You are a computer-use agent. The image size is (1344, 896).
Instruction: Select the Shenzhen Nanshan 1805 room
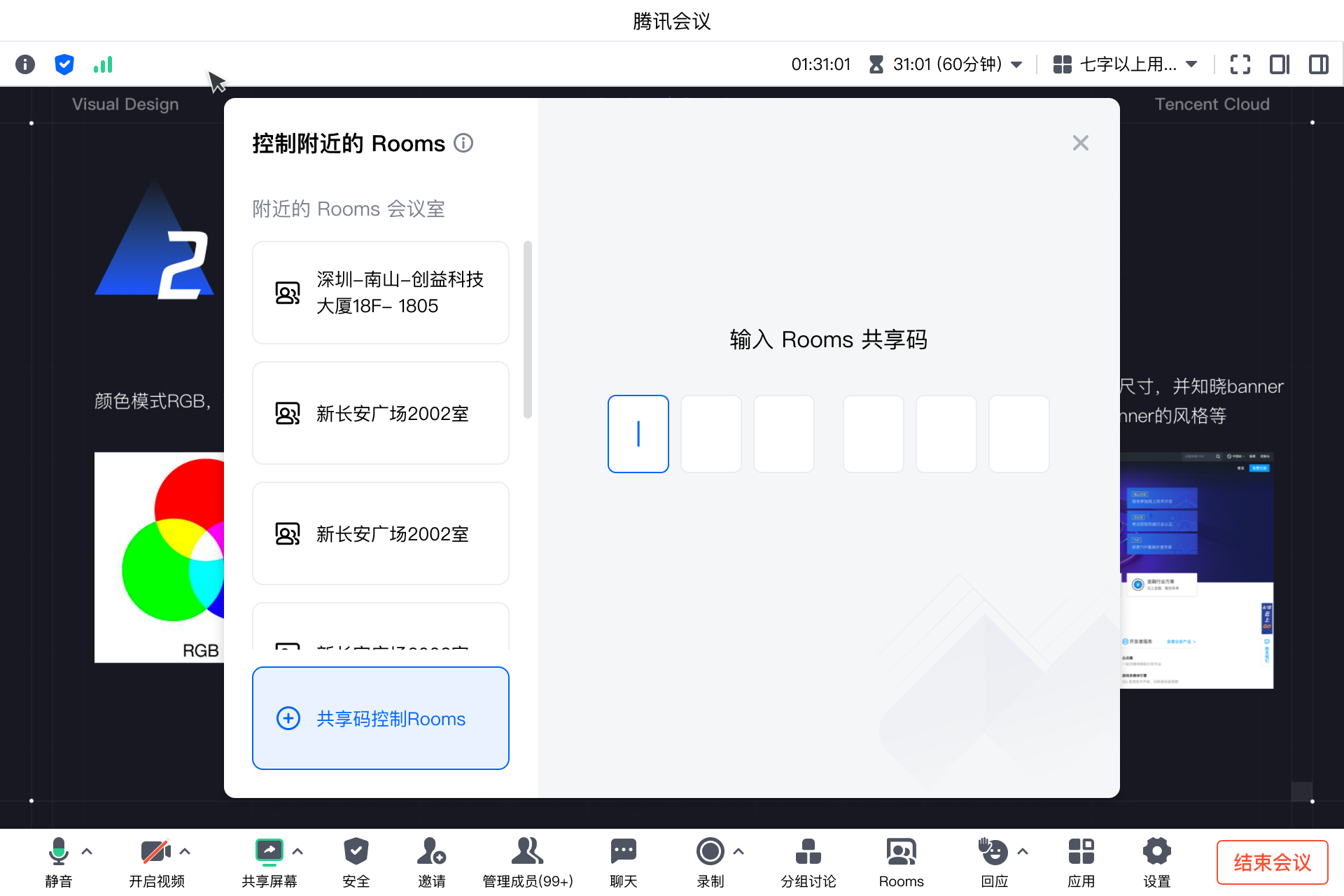coord(380,293)
